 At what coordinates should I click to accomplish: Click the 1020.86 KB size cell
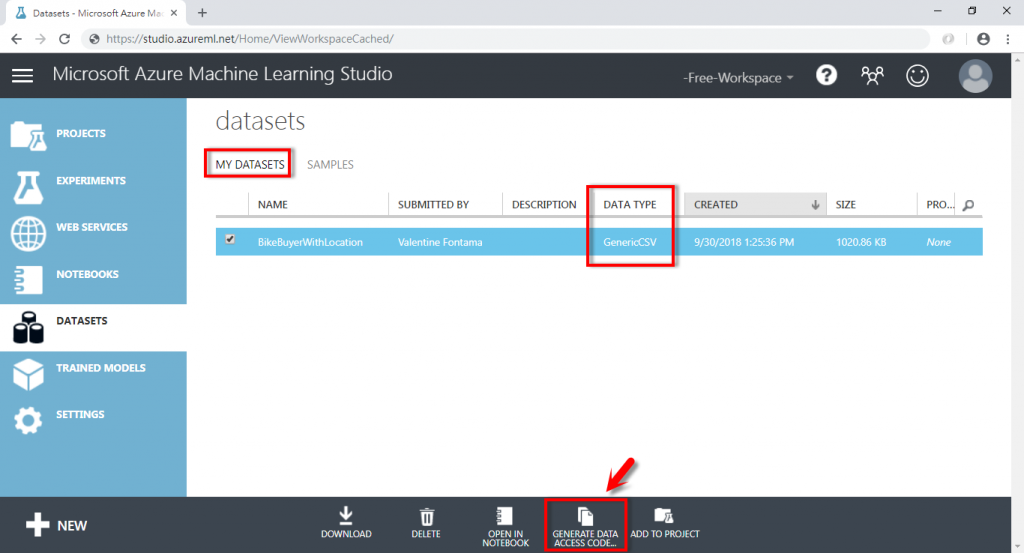(x=861, y=242)
